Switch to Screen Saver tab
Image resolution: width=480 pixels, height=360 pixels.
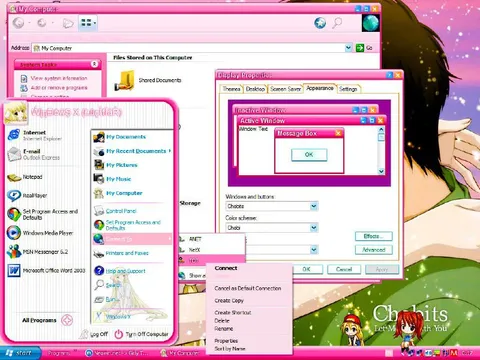(286, 89)
